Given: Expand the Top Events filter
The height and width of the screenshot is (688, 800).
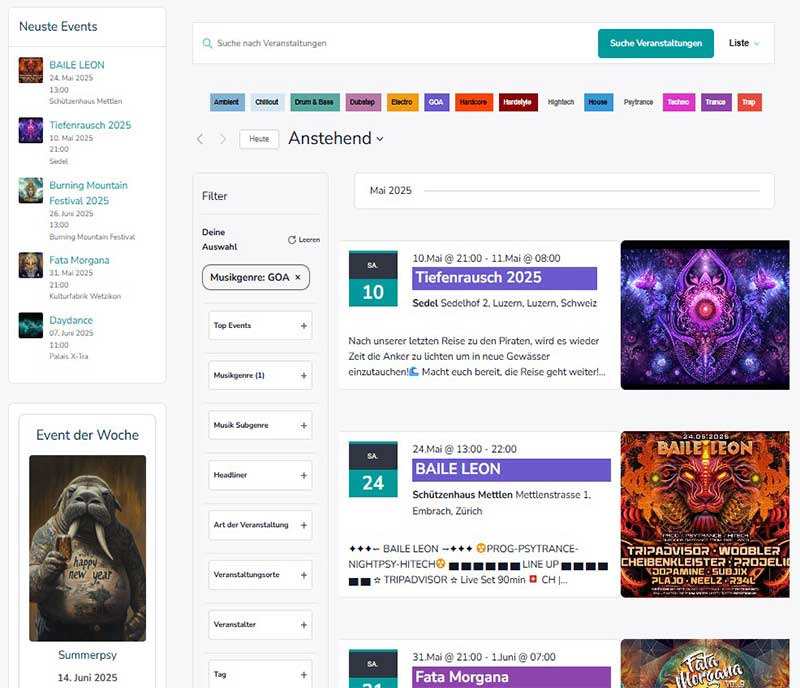Looking at the screenshot, I should pyautogui.click(x=304, y=326).
